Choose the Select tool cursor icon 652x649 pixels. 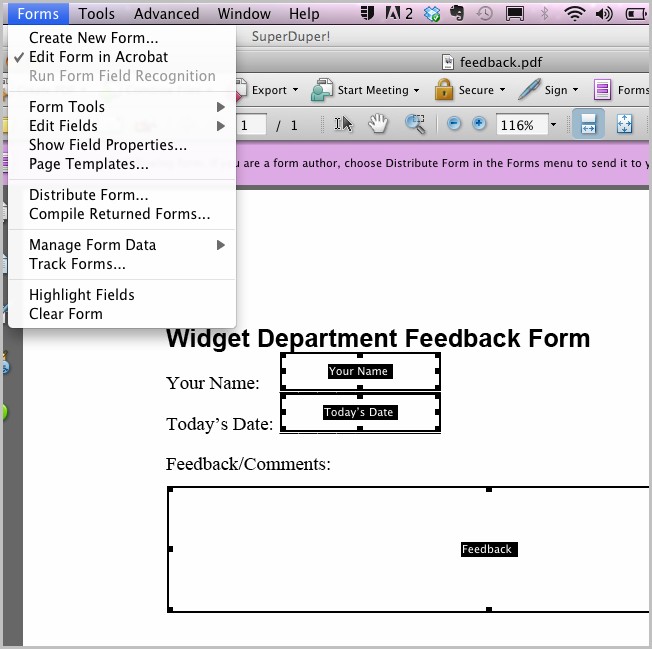pyautogui.click(x=343, y=124)
